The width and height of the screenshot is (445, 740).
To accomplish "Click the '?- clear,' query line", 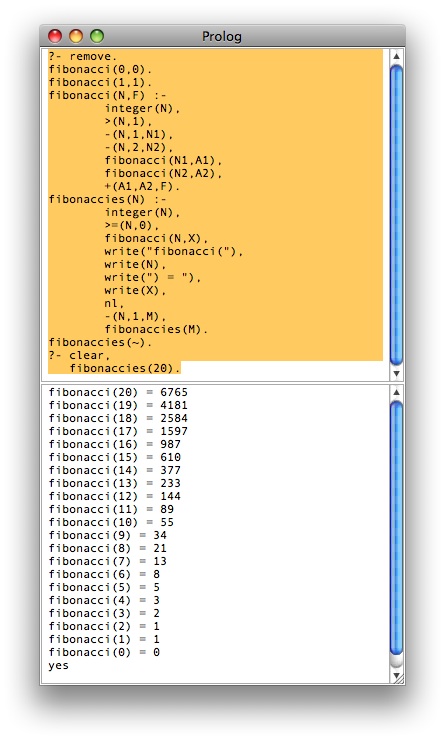I will point(79,355).
